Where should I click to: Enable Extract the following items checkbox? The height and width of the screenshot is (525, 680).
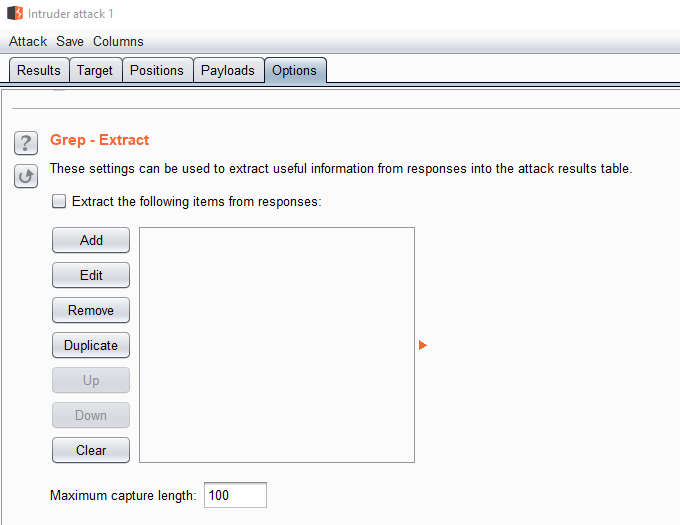pyautogui.click(x=59, y=201)
